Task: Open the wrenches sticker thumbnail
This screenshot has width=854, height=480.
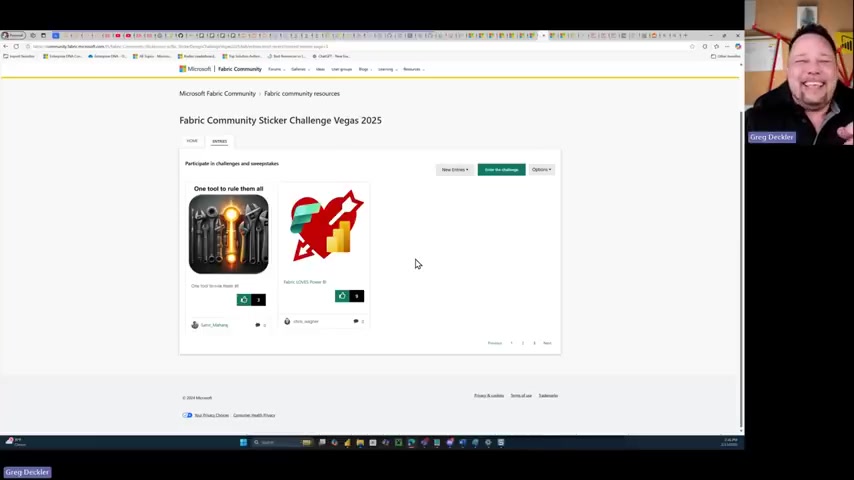Action: coord(228,234)
